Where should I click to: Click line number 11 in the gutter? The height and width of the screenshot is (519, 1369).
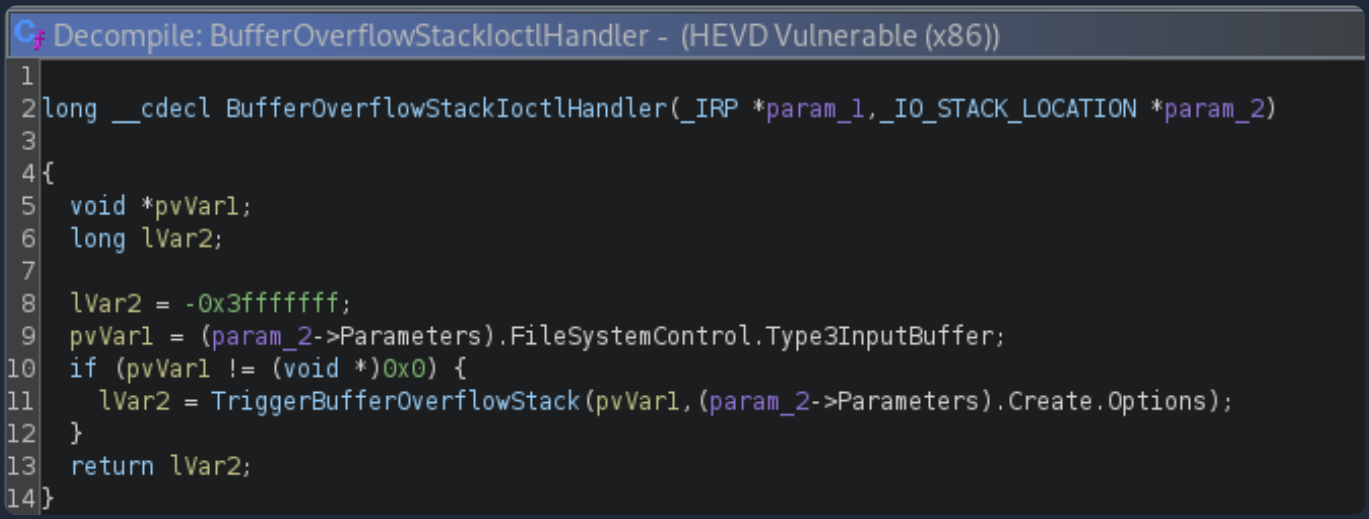[x=20, y=401]
